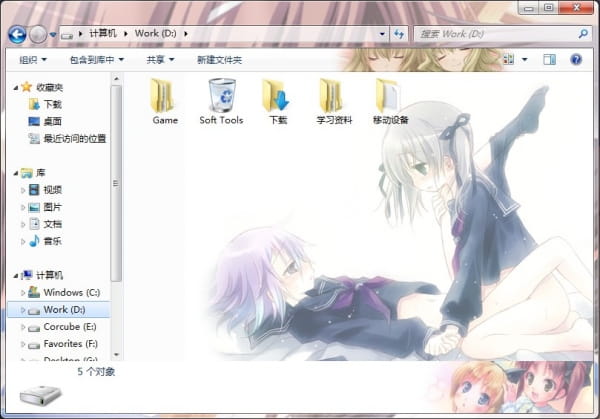Click the 5 个对象 status text
The image size is (600, 419).
click(96, 372)
